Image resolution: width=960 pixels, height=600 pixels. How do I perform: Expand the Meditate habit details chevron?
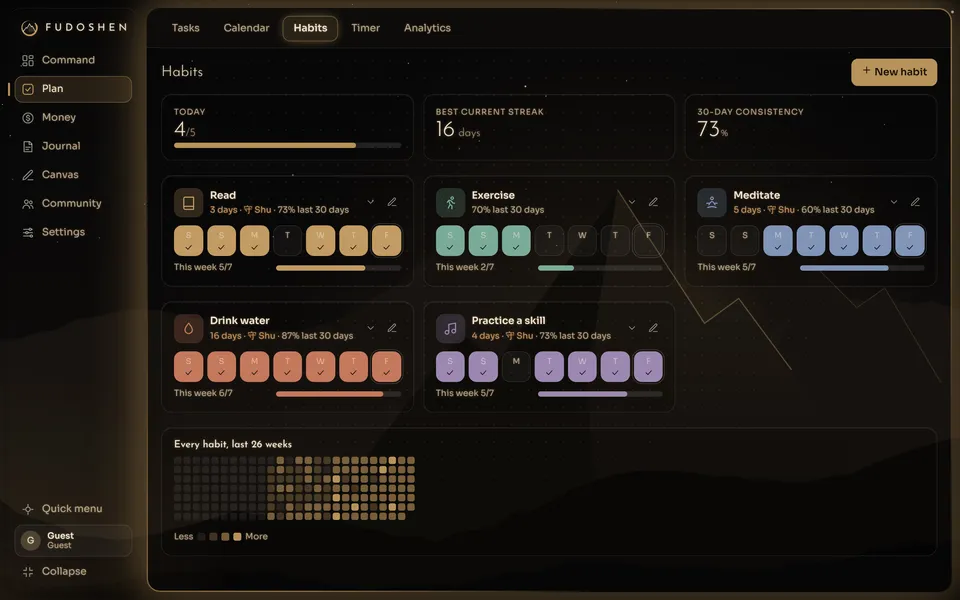pyautogui.click(x=894, y=202)
